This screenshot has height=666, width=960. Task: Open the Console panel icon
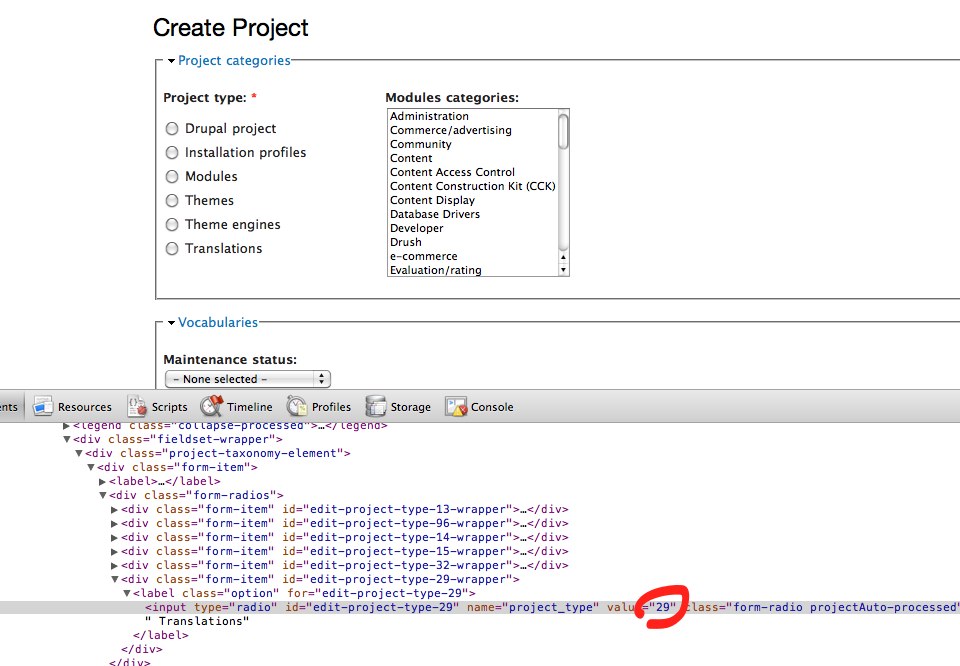coord(456,406)
